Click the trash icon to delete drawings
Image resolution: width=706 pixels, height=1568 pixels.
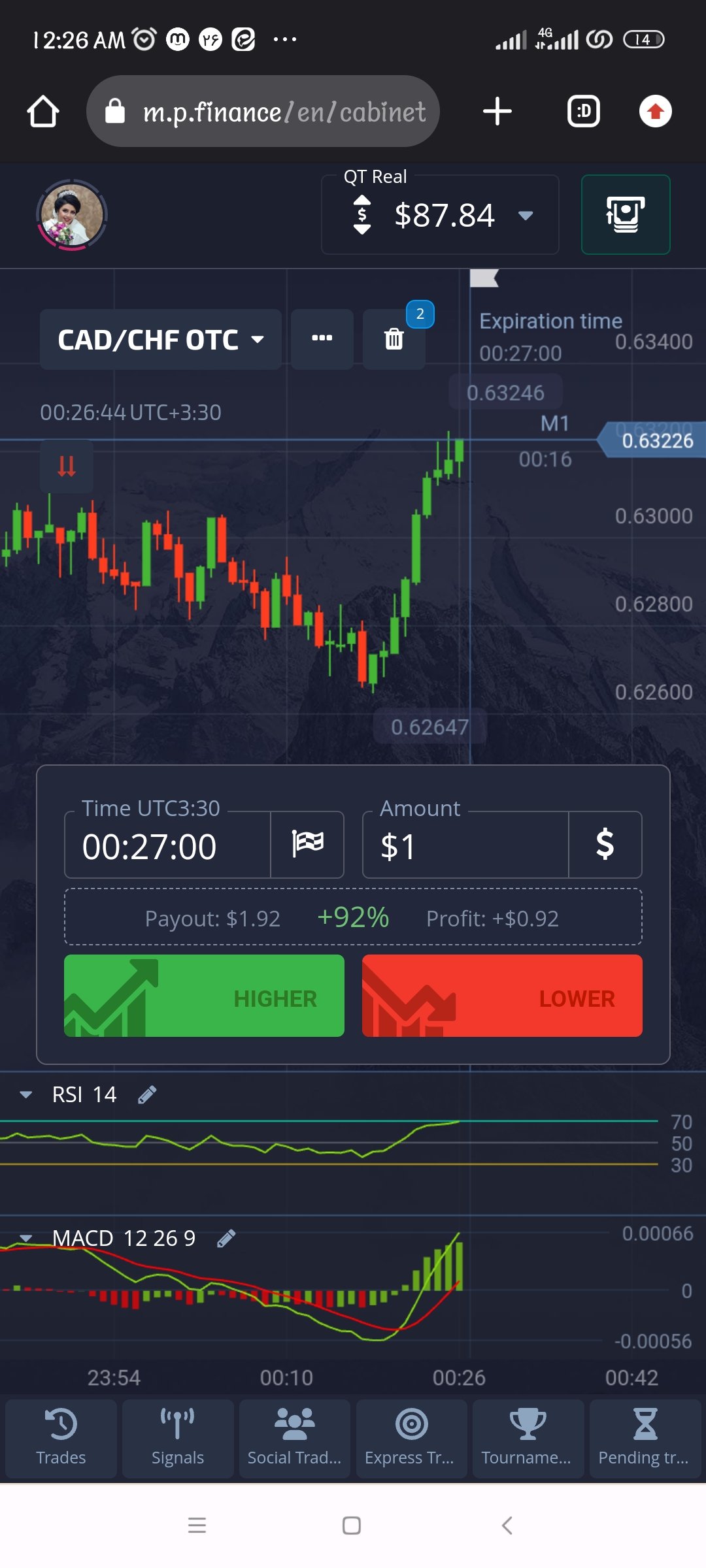(394, 339)
